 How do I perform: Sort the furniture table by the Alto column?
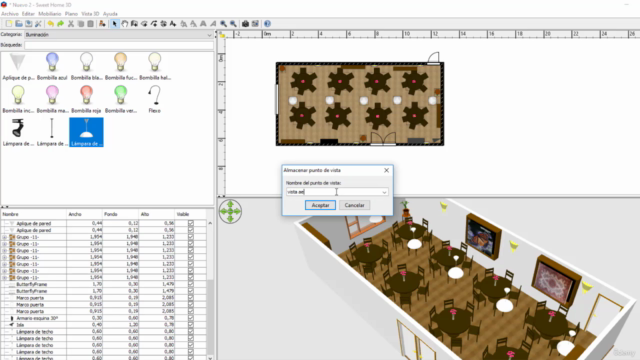[x=156, y=214]
